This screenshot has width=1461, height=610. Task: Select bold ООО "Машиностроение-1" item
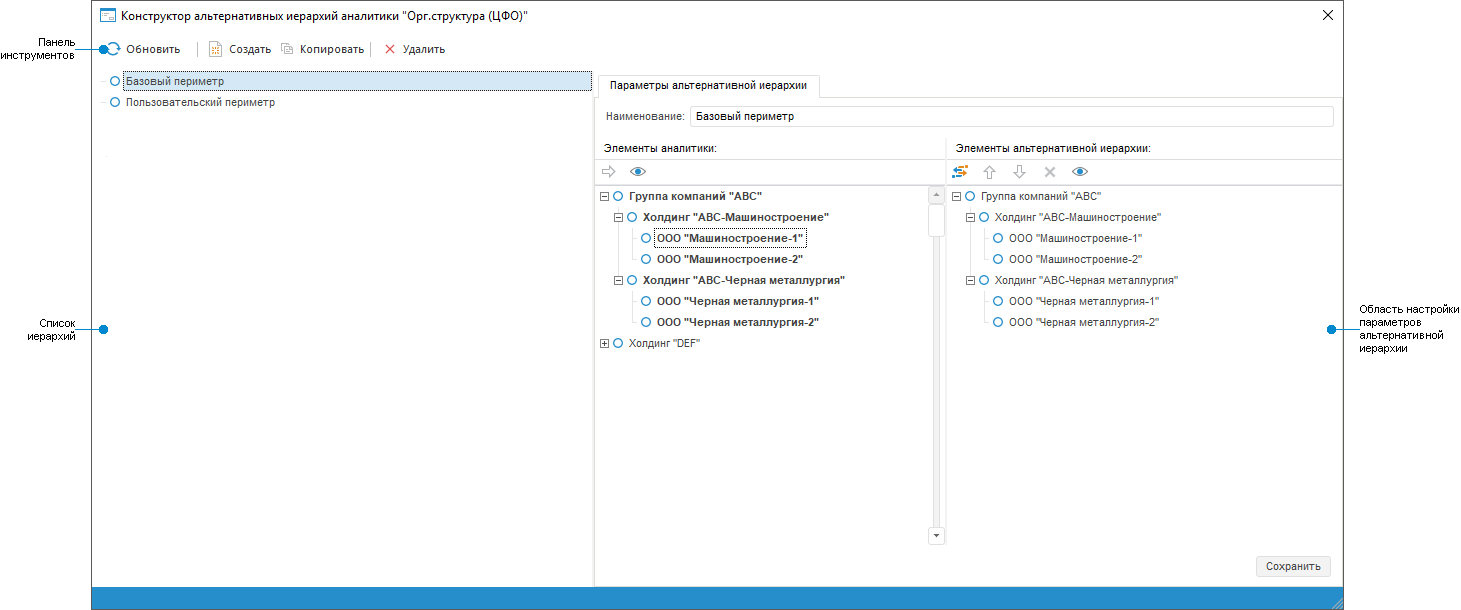click(730, 238)
